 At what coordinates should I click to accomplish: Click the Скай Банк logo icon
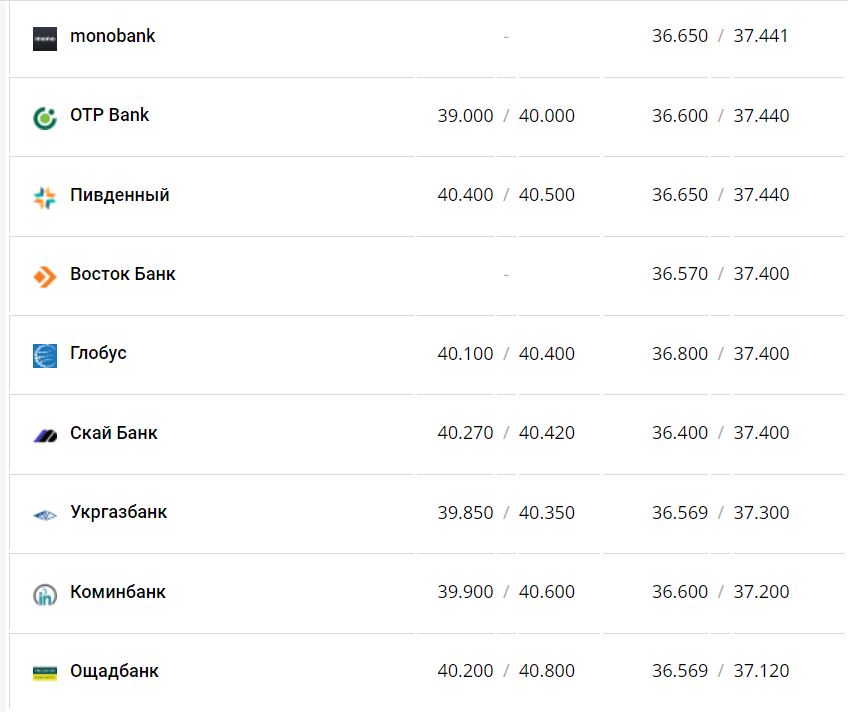coord(45,435)
